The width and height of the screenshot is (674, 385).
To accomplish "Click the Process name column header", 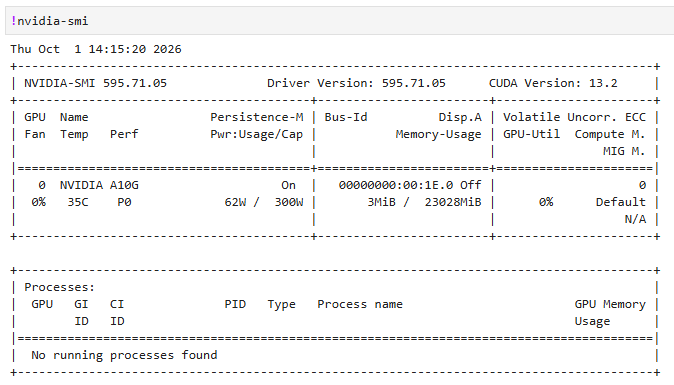I will (x=360, y=304).
